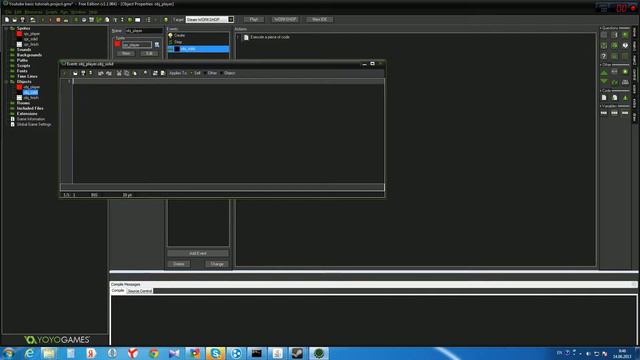Click the Add Event button
This screenshot has width=640, height=360.
tap(198, 253)
